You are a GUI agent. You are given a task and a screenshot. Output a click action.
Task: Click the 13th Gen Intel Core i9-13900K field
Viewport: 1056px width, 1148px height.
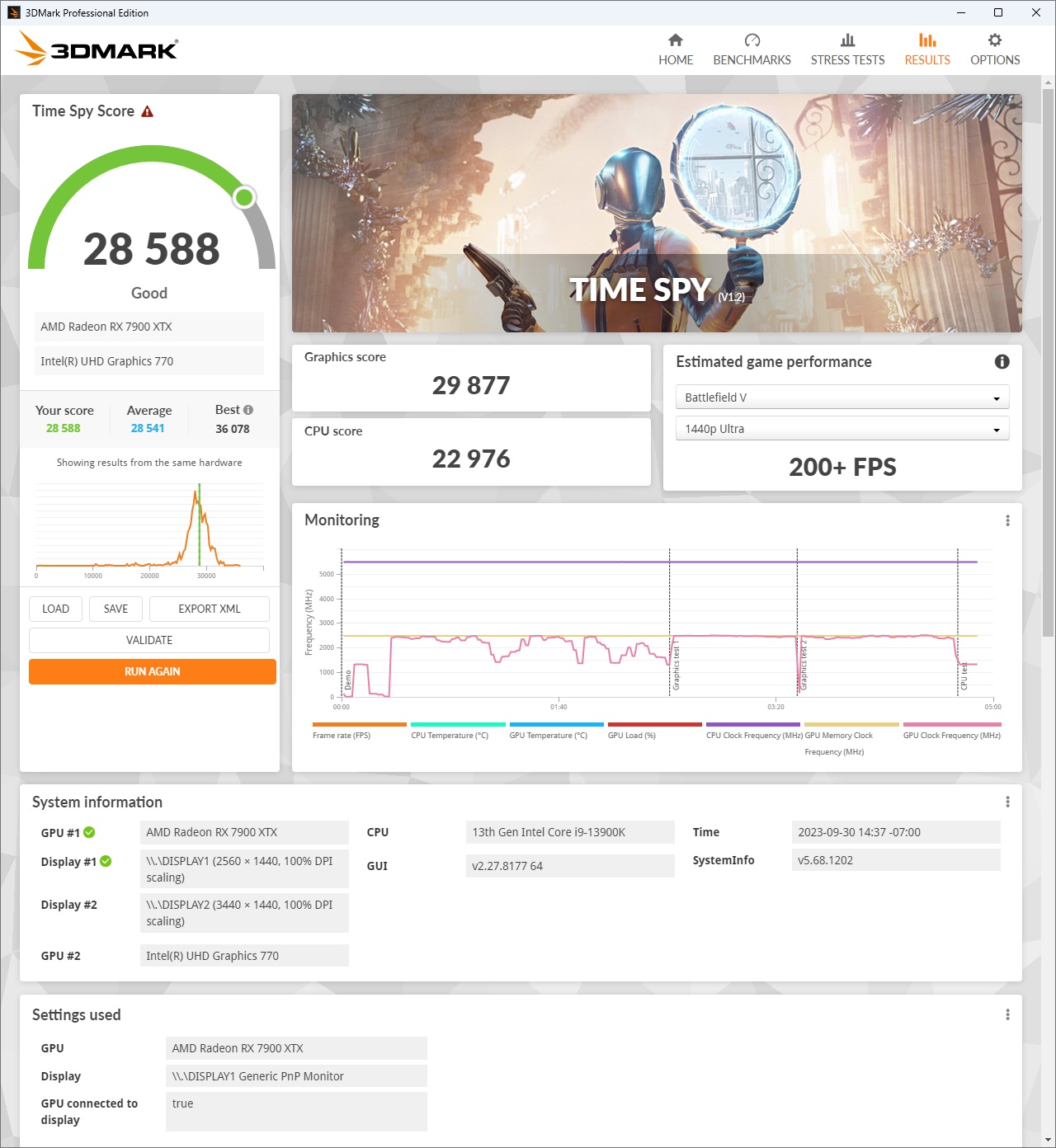tap(570, 832)
